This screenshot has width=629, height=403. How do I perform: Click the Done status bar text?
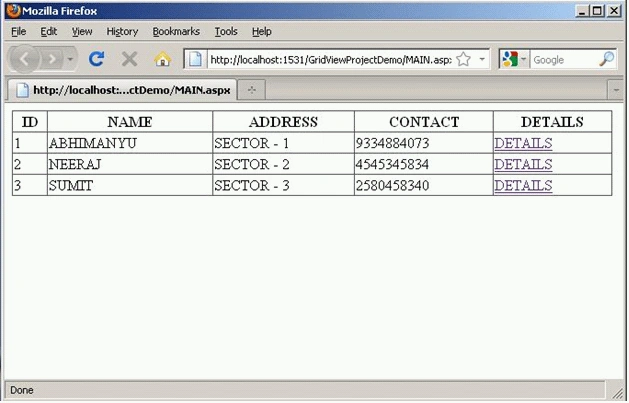tap(22, 390)
